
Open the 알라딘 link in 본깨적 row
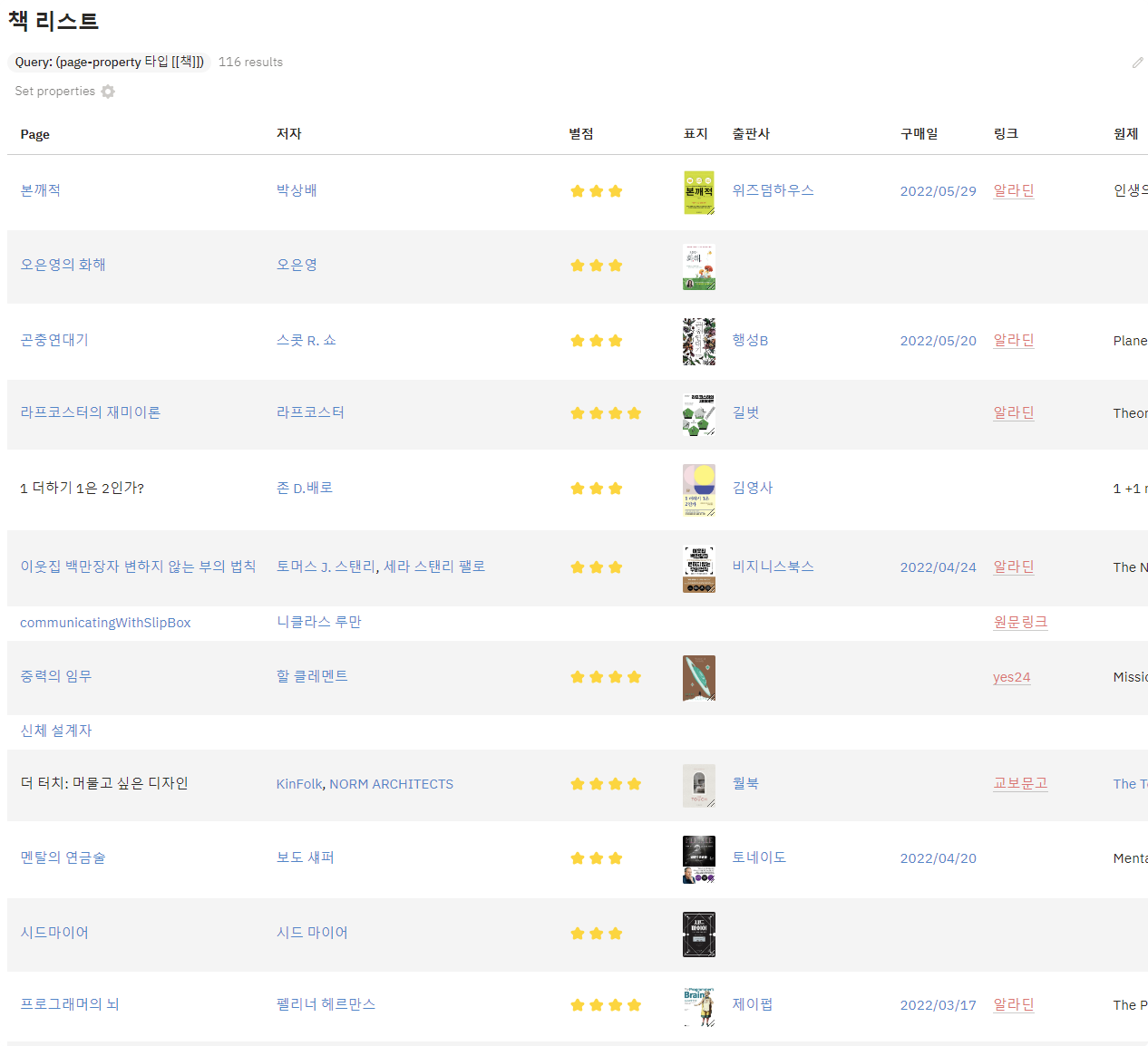[x=1014, y=190]
